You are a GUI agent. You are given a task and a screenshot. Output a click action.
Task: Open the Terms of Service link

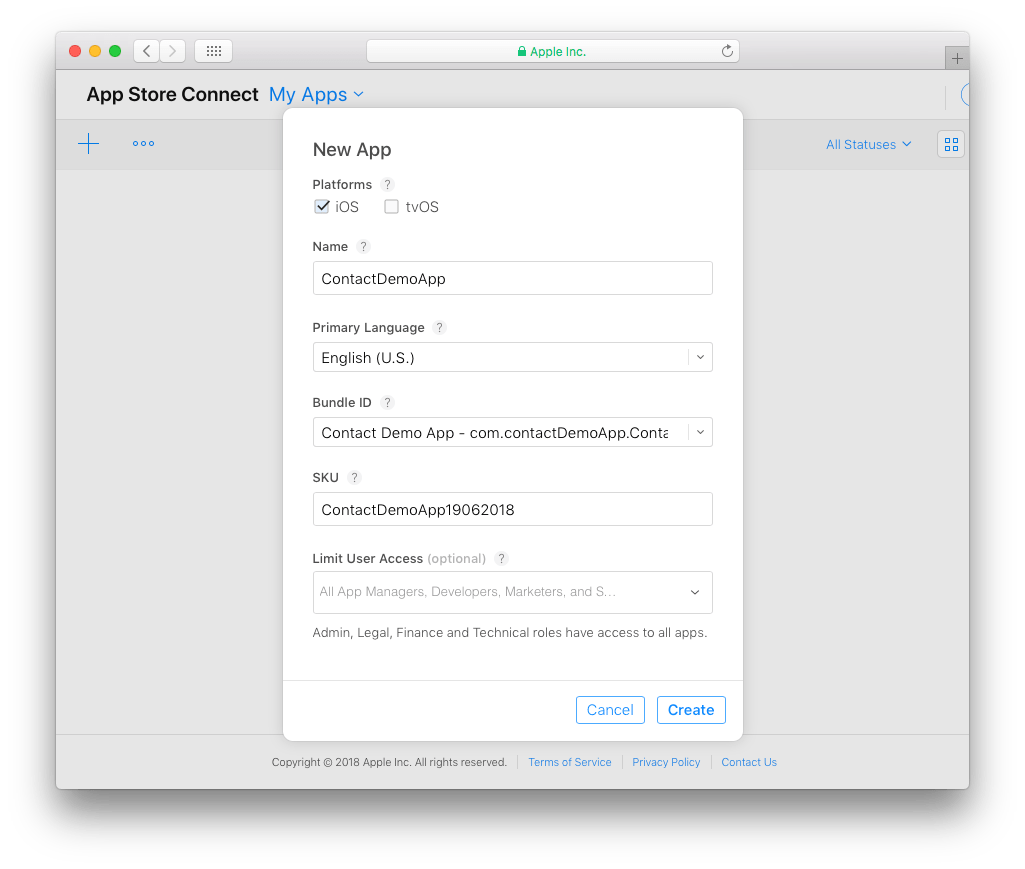pyautogui.click(x=569, y=762)
